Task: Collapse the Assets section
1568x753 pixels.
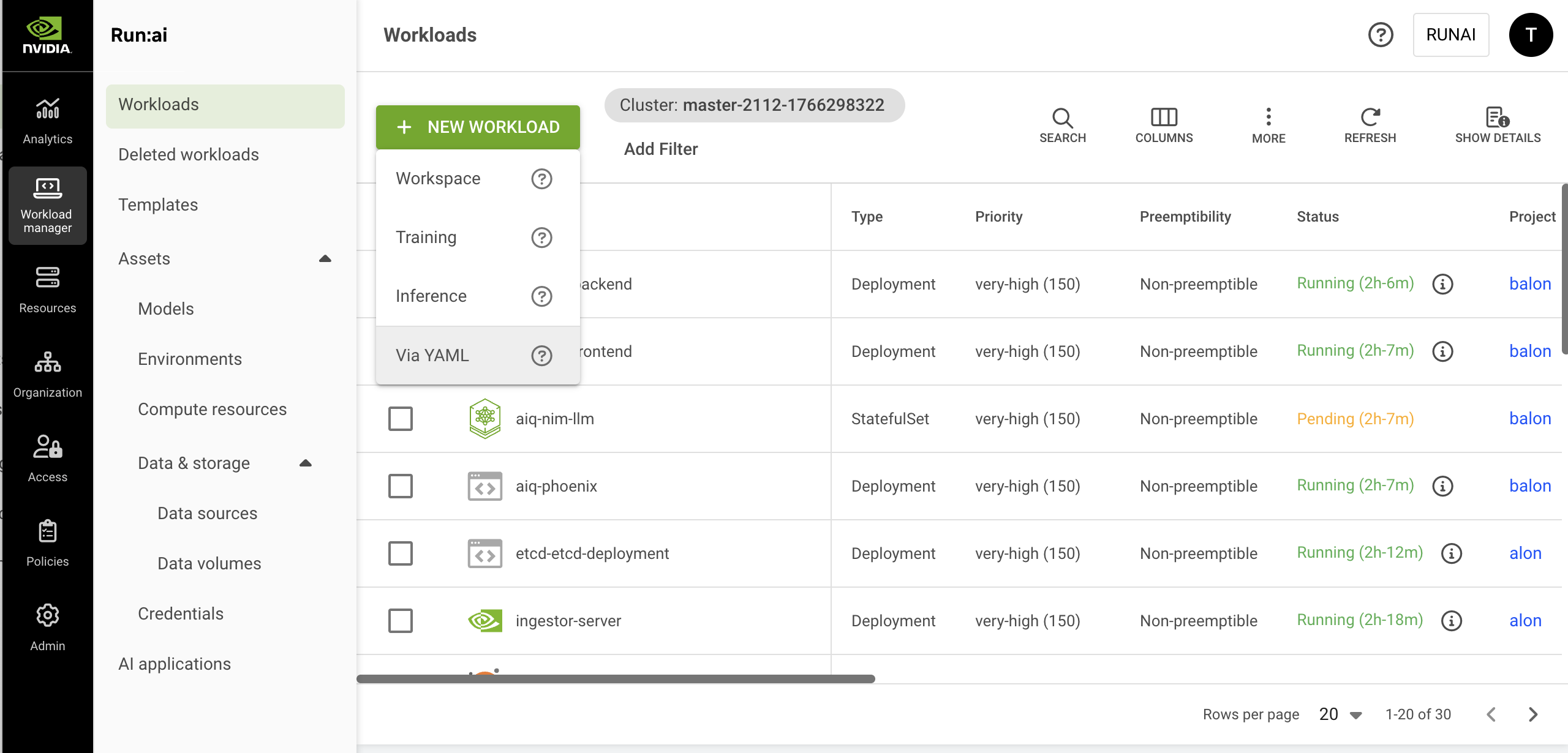Action: [x=325, y=259]
